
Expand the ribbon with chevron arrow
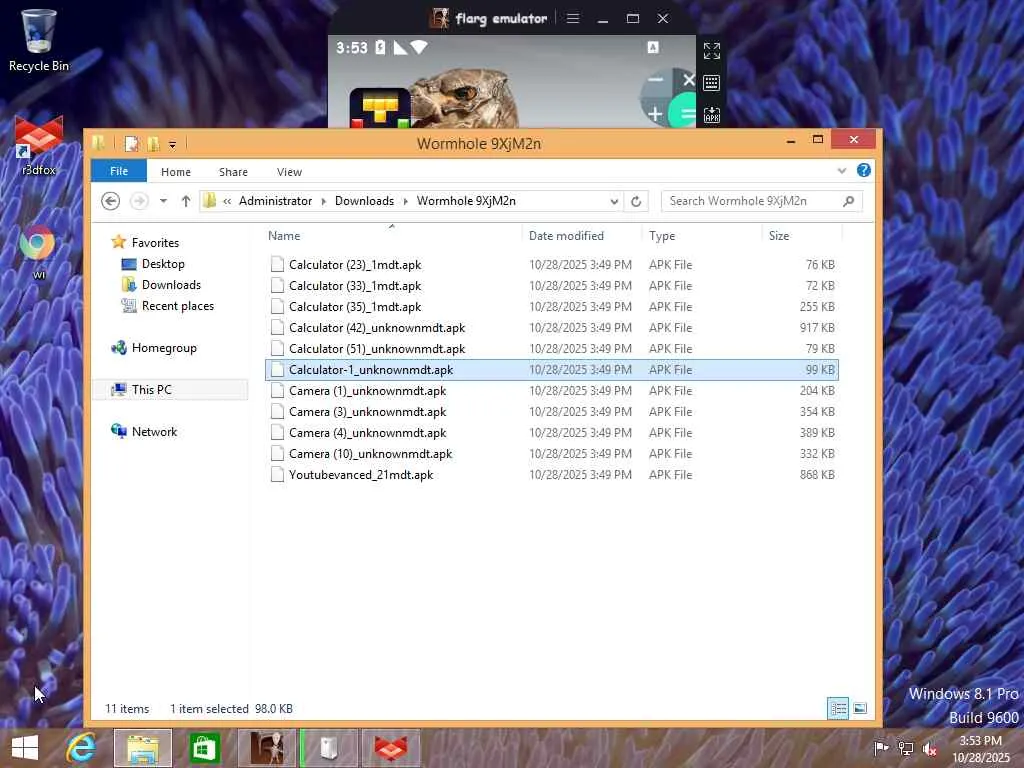842,171
